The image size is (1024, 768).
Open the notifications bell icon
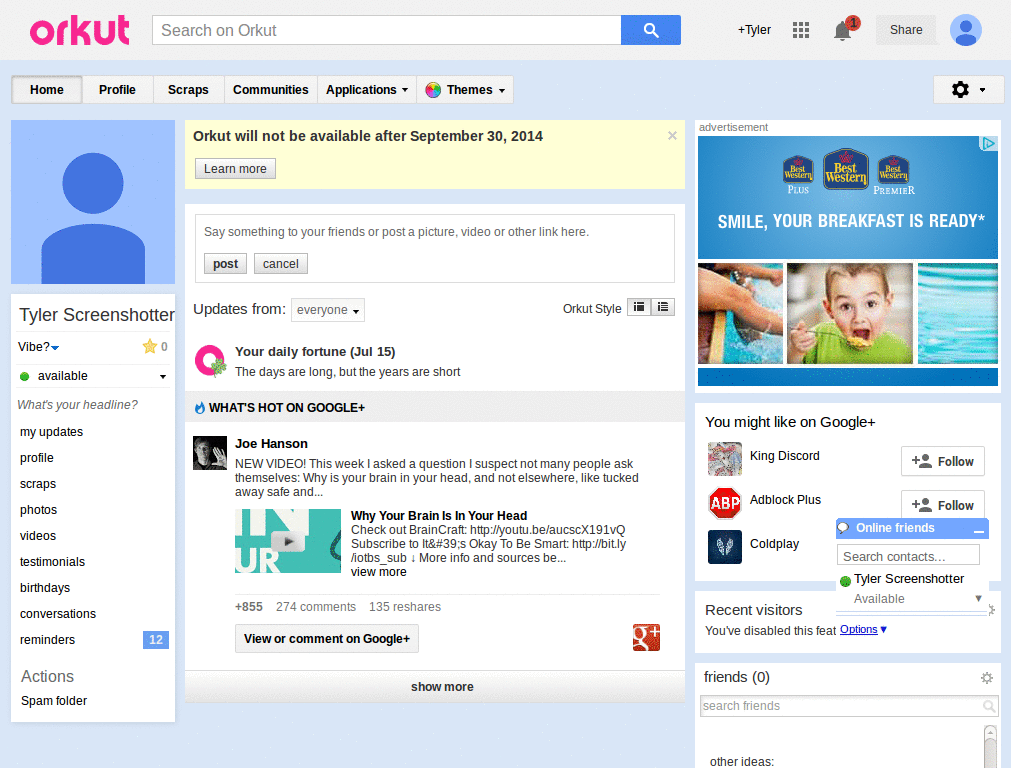tap(842, 31)
